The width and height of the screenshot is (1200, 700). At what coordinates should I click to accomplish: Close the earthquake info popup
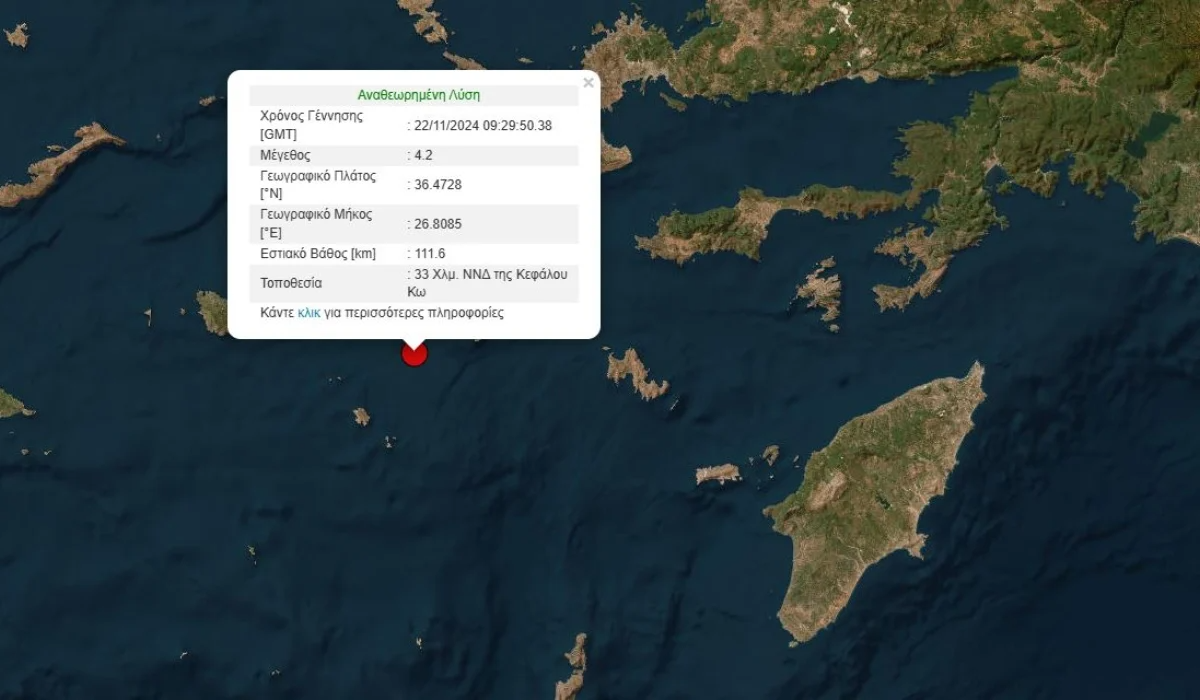tap(588, 83)
